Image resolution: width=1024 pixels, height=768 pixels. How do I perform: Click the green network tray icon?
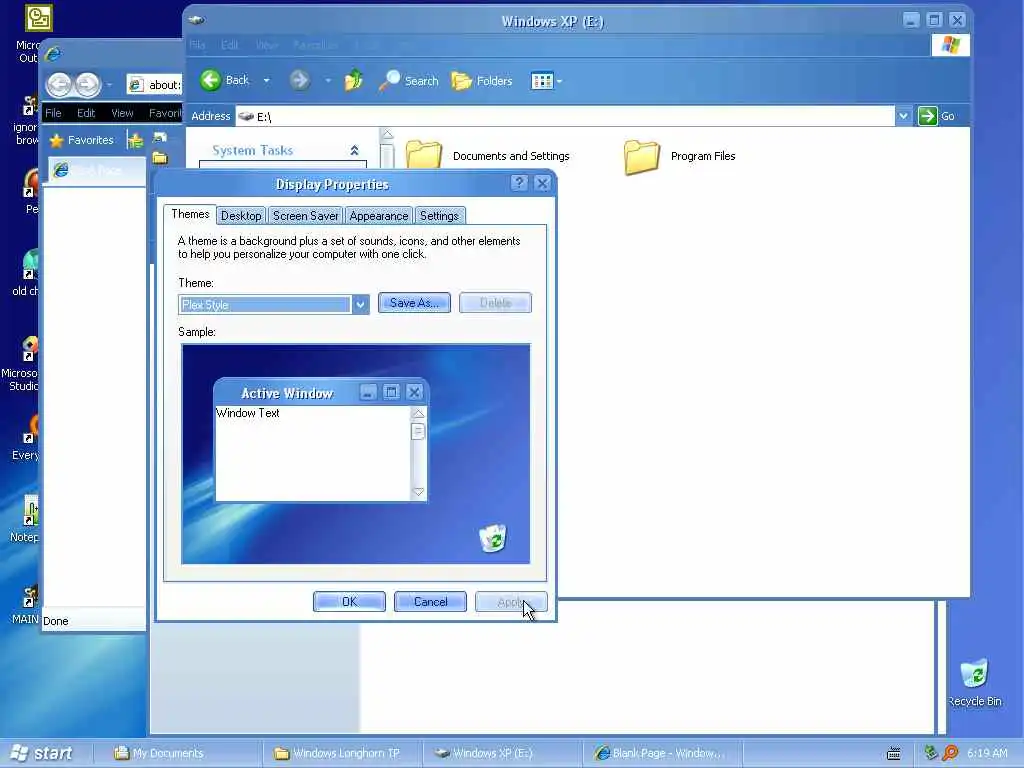(x=931, y=753)
